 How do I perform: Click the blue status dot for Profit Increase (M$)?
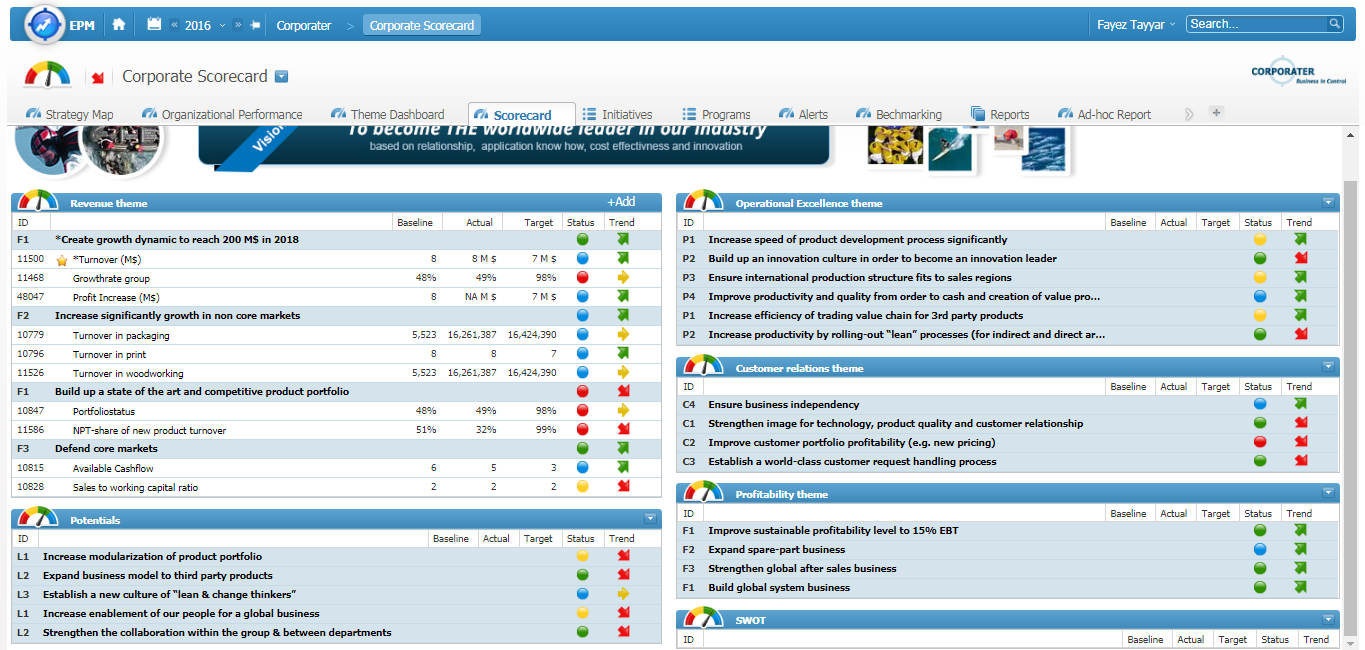582,297
